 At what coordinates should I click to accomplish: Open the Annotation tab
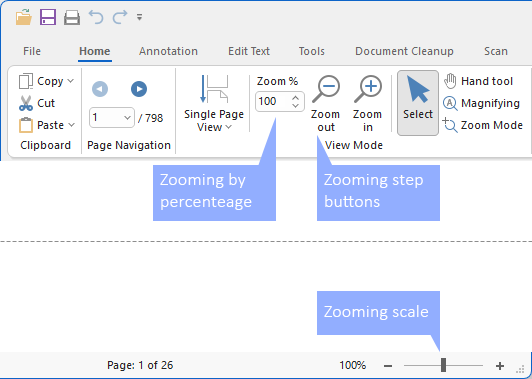168,51
